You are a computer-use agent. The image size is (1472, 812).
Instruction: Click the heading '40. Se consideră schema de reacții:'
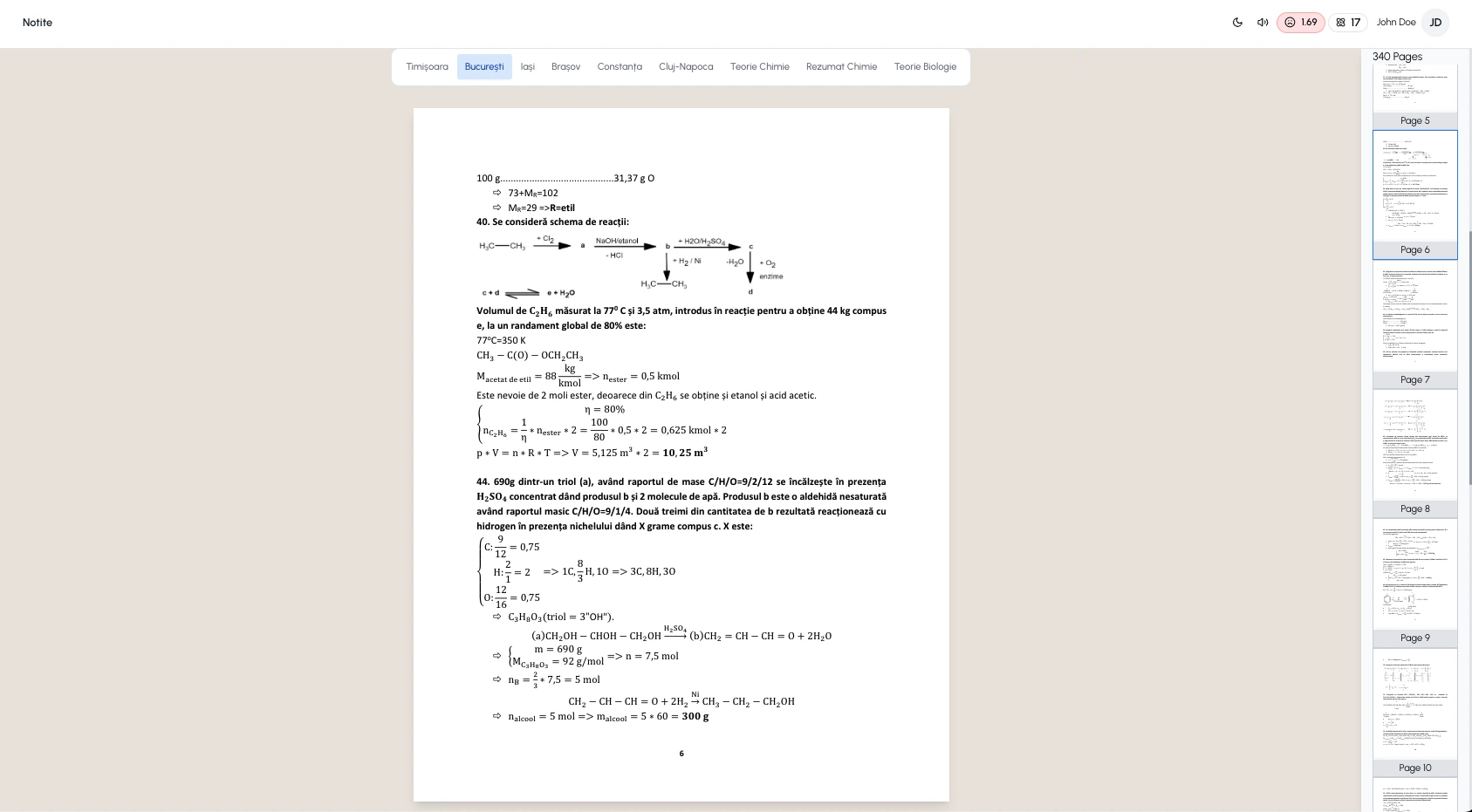pos(552,222)
